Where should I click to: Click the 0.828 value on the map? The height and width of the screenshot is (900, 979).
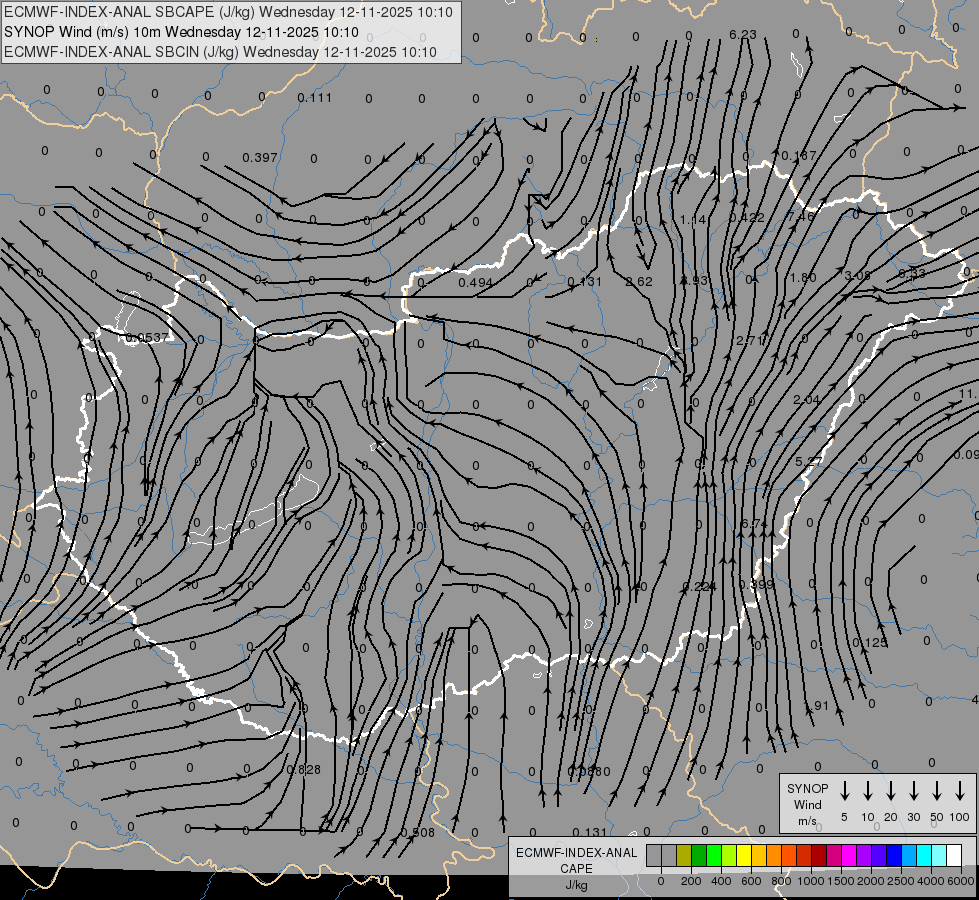tap(303, 769)
